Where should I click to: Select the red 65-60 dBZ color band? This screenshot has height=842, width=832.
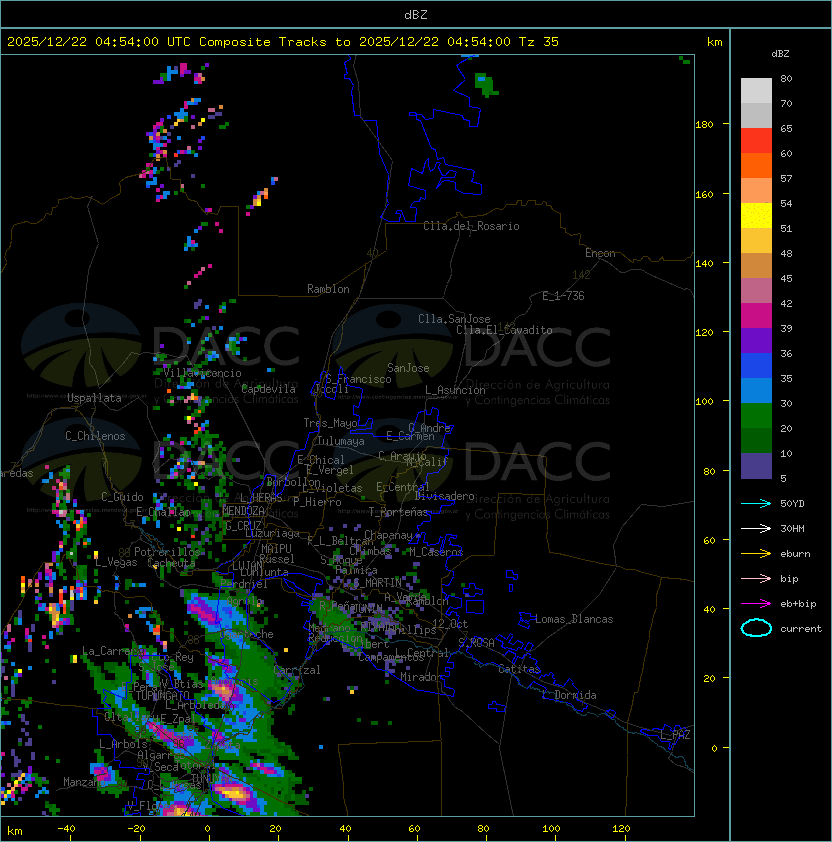point(756,141)
